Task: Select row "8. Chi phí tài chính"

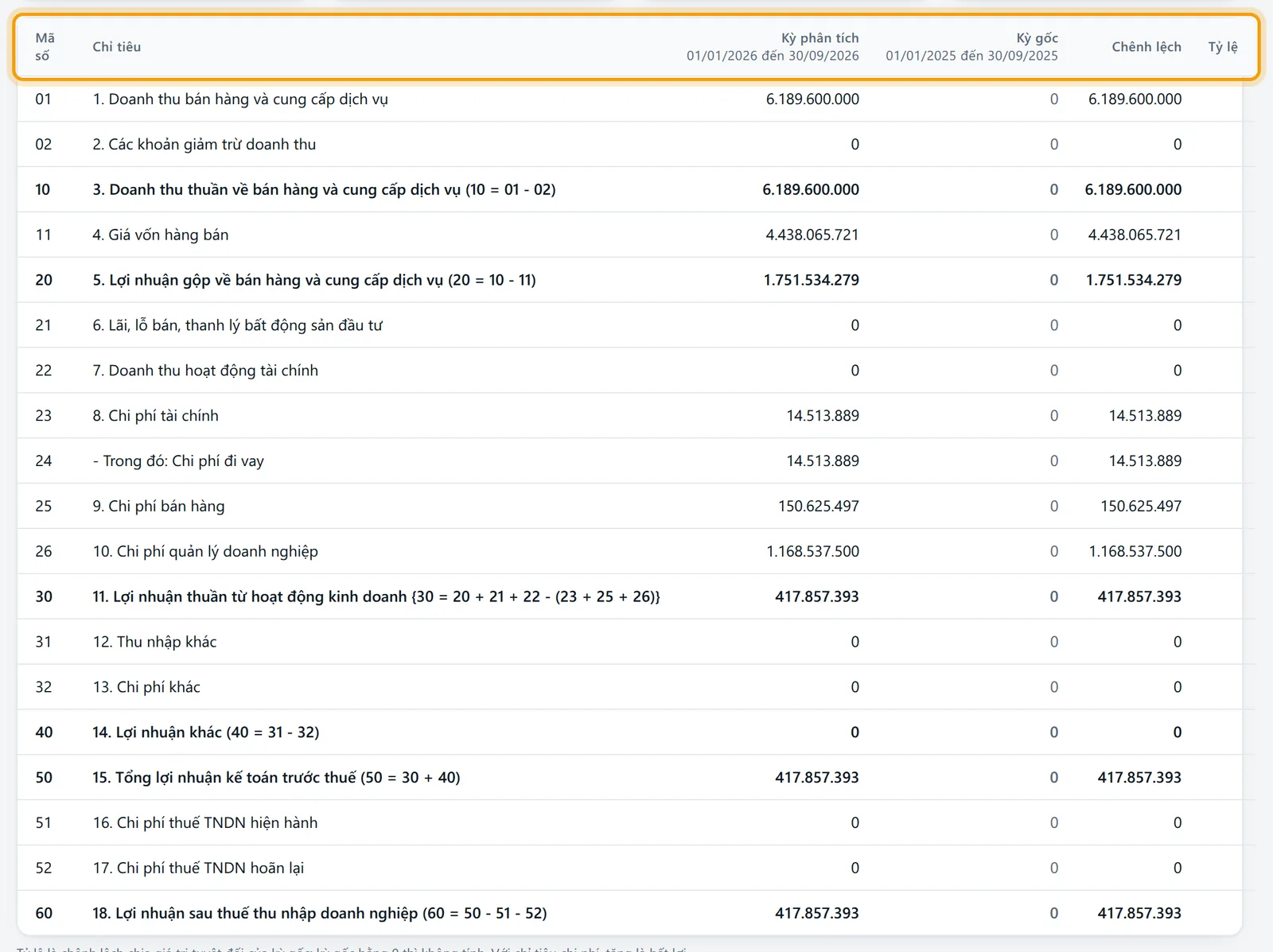Action: tap(629, 416)
